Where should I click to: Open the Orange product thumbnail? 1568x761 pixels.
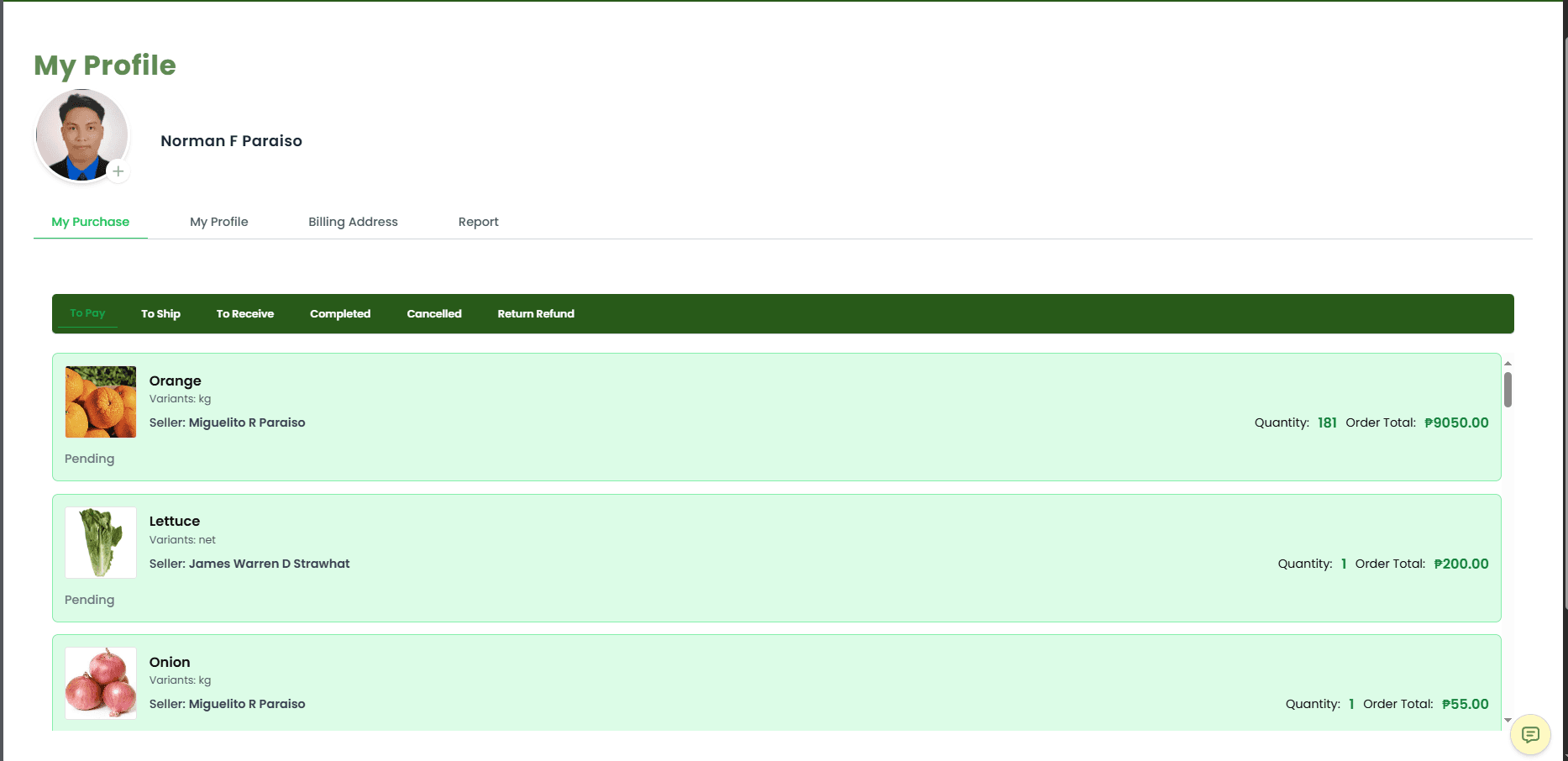(x=101, y=401)
